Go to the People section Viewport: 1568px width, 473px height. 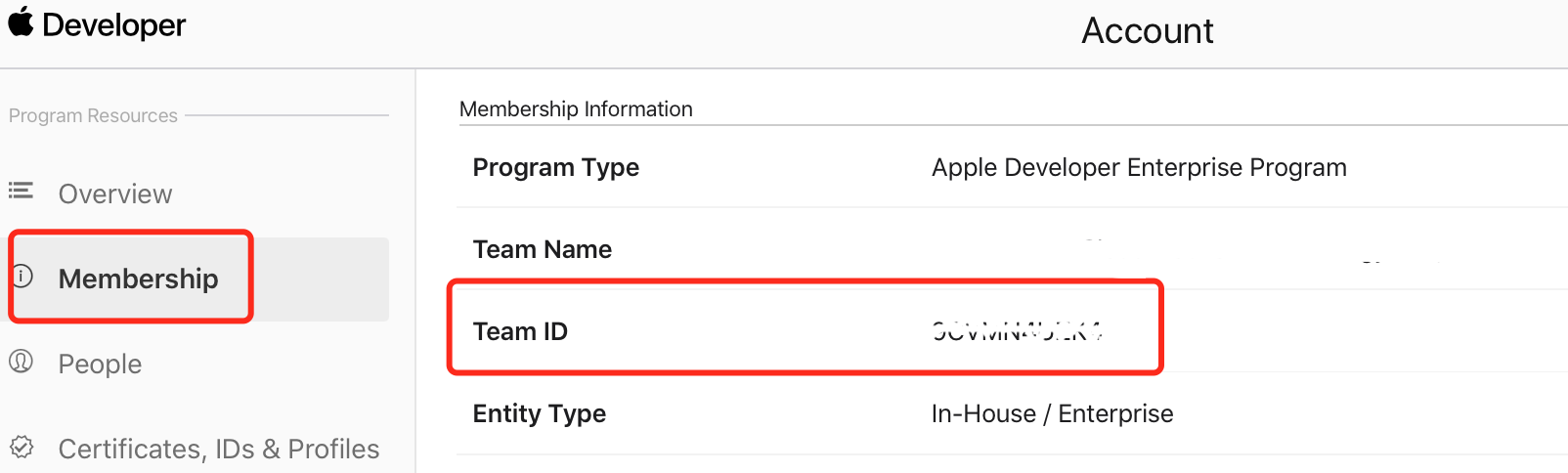(100, 364)
